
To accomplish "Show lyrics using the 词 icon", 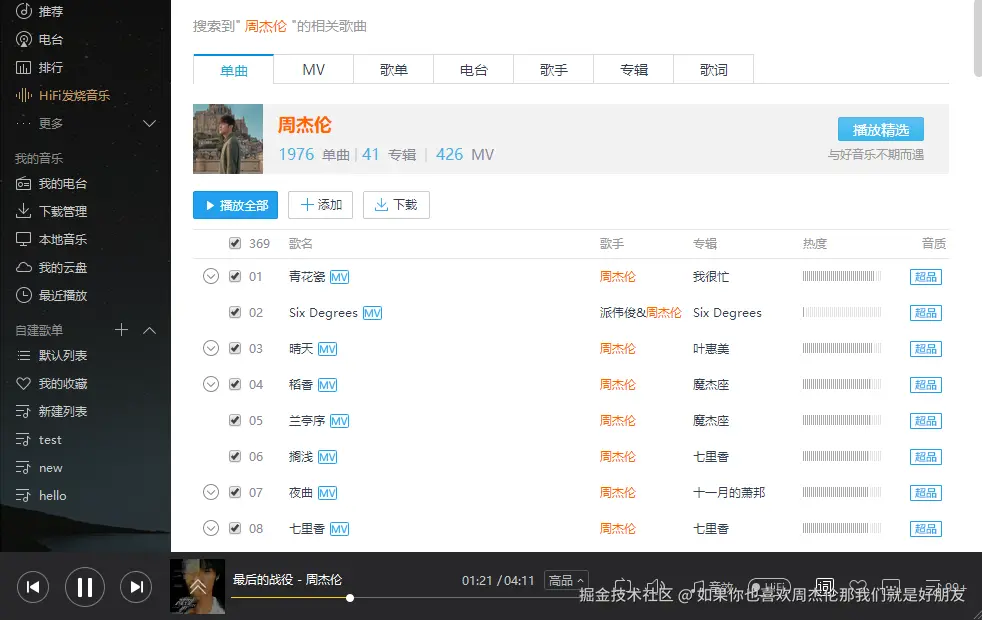I will 824,584.
